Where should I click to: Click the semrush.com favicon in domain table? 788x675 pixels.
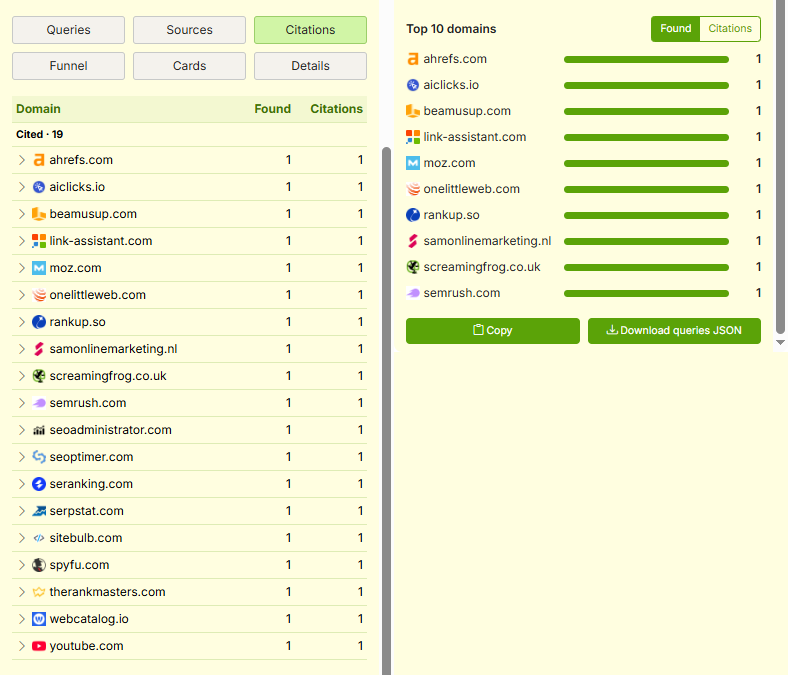pyautogui.click(x=39, y=403)
